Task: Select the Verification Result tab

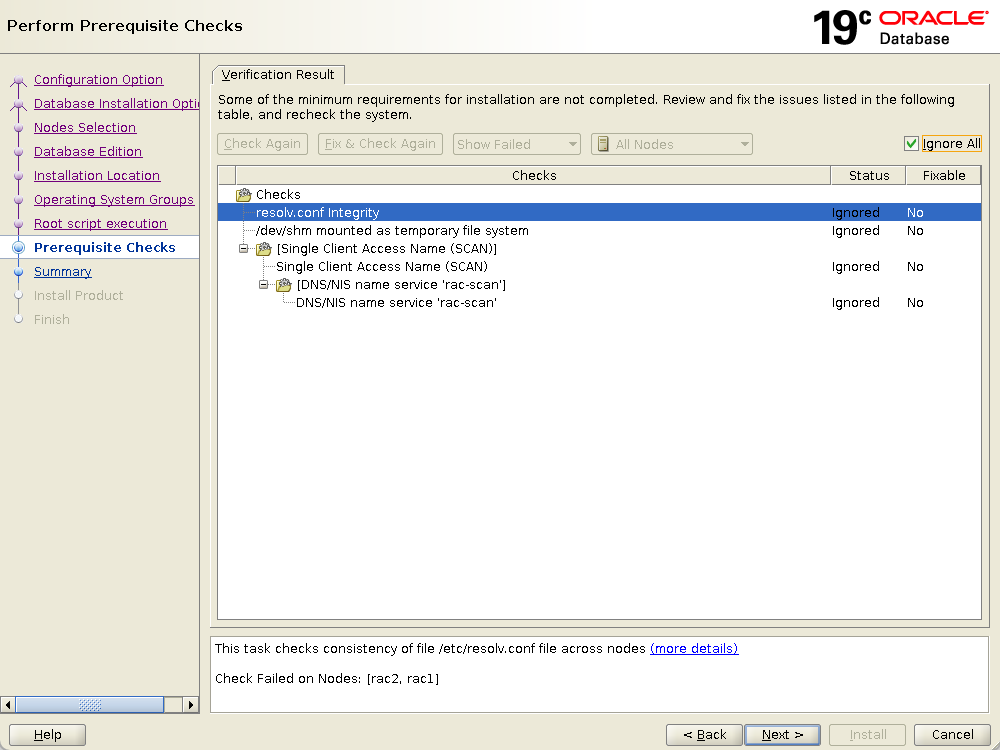Action: (x=279, y=75)
